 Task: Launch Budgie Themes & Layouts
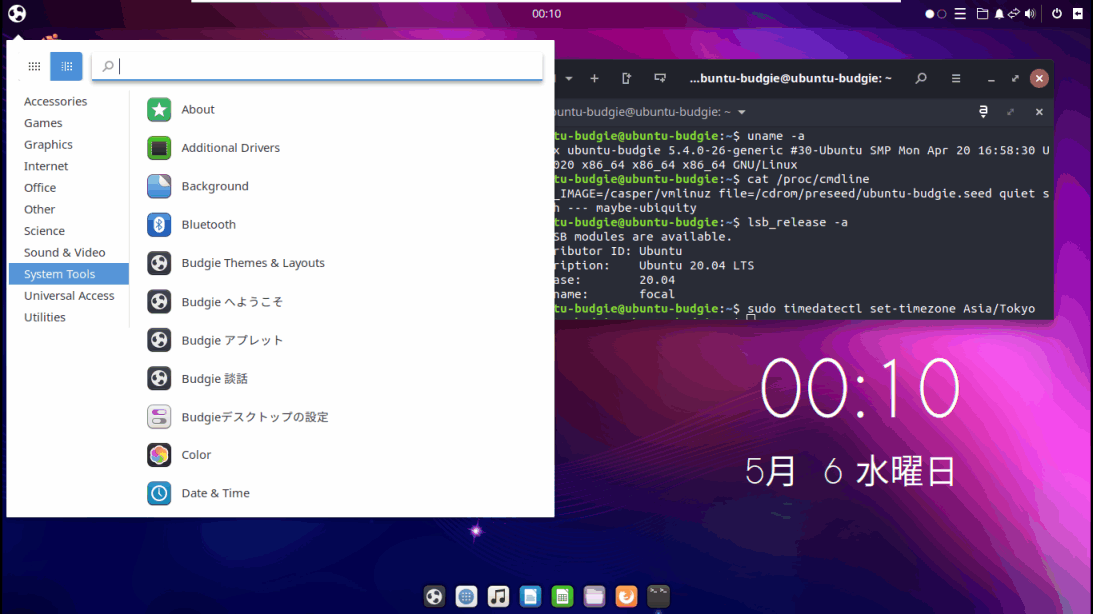pyautogui.click(x=342, y=263)
